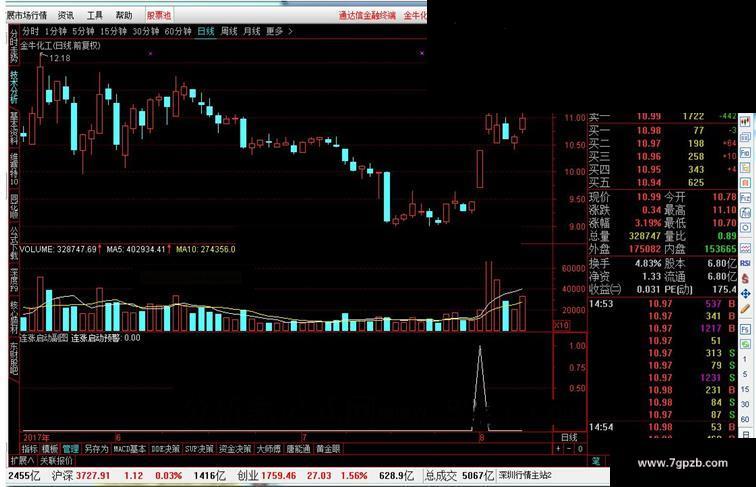This screenshot has width=756, height=487.
Task: Click the 创业 index value 1759.46
Action: pos(279,475)
